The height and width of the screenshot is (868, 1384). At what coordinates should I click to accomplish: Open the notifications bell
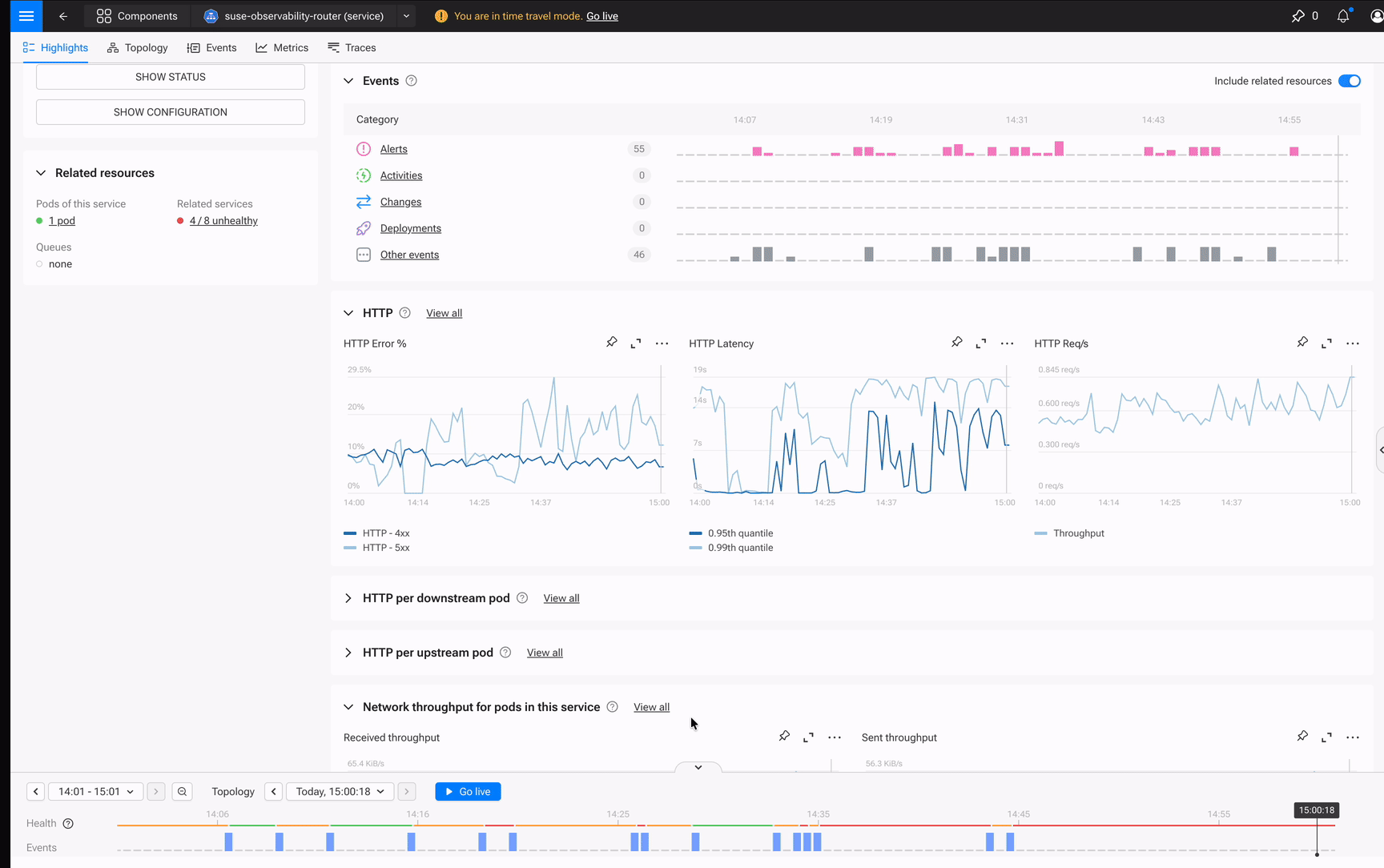(x=1342, y=15)
